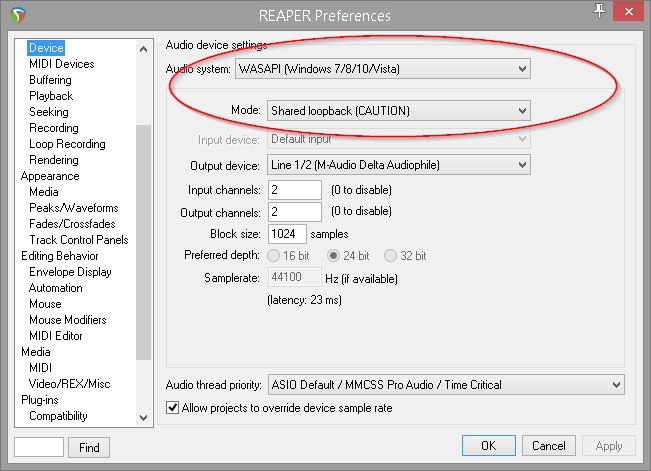Screen dimensions: 651x471
Task: Open Loop Recording settings
Action: click(67, 144)
